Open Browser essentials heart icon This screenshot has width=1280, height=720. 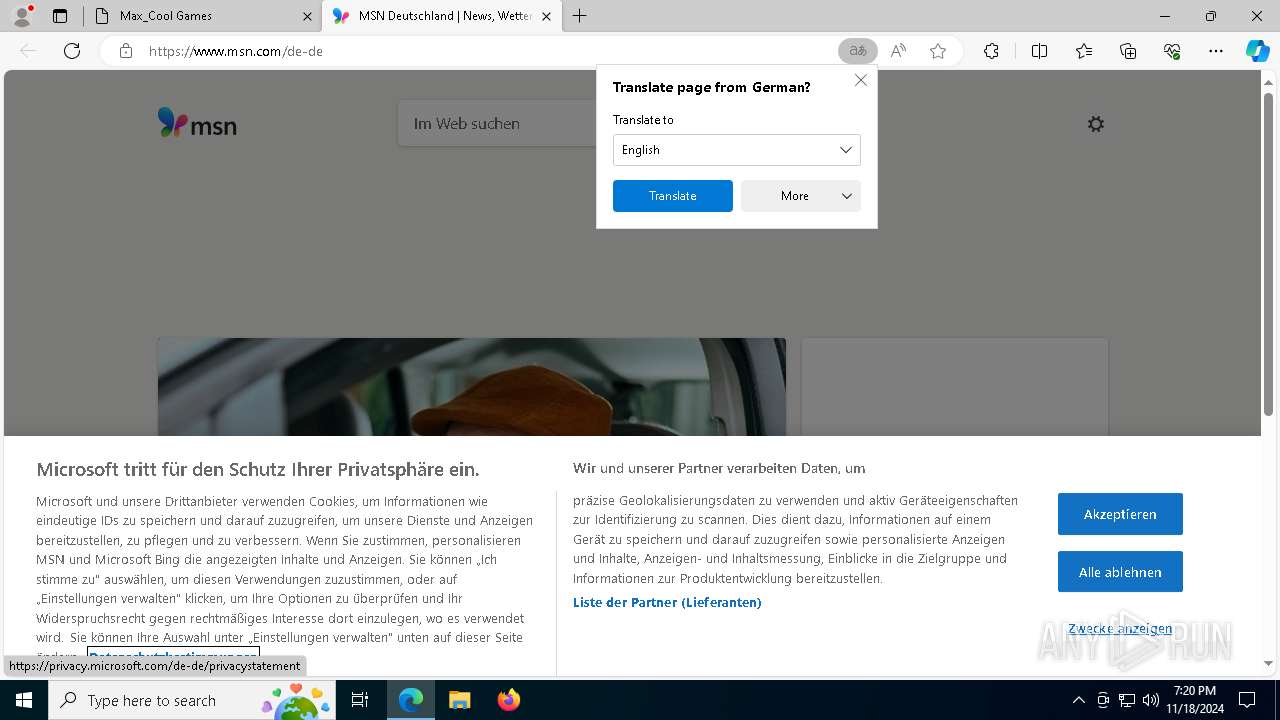pyautogui.click(x=1172, y=51)
